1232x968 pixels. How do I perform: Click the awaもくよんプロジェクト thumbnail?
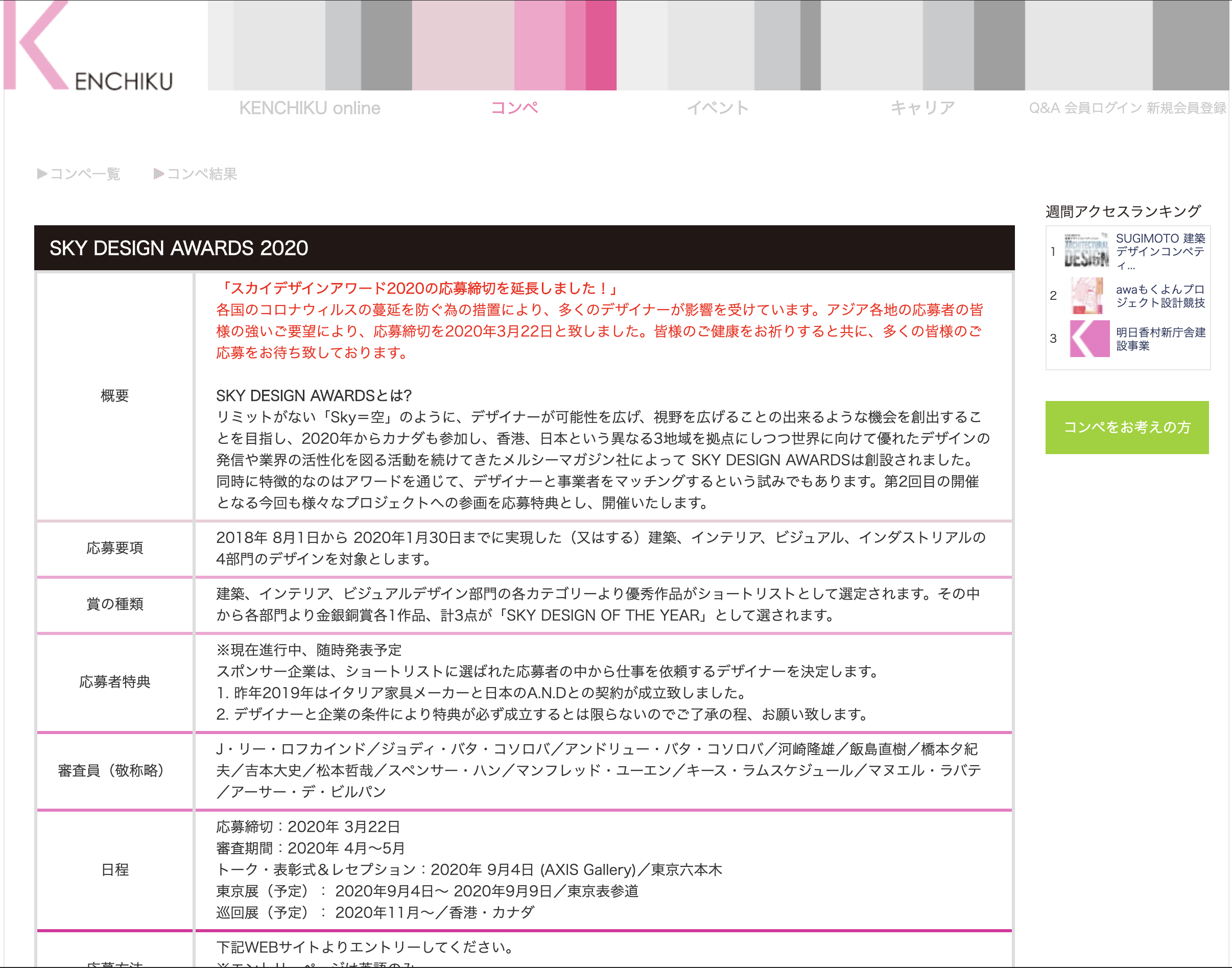1086,295
